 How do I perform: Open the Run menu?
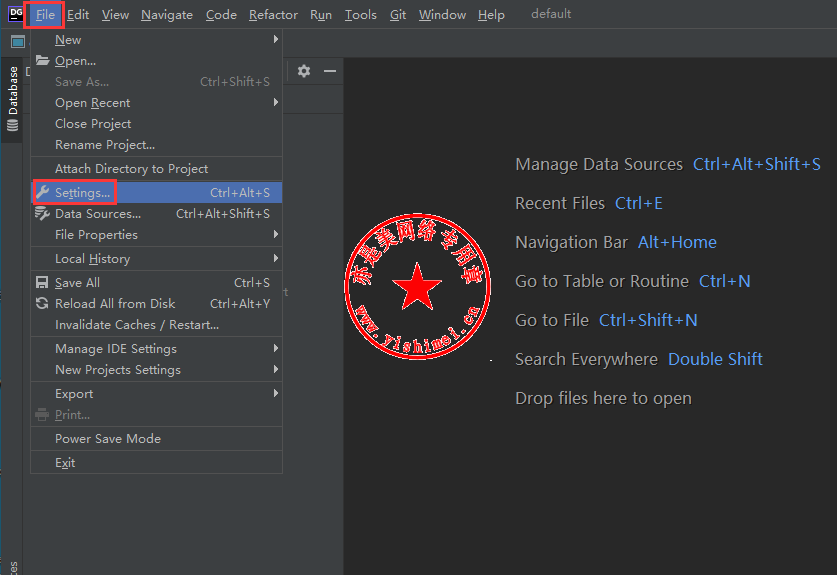[321, 14]
